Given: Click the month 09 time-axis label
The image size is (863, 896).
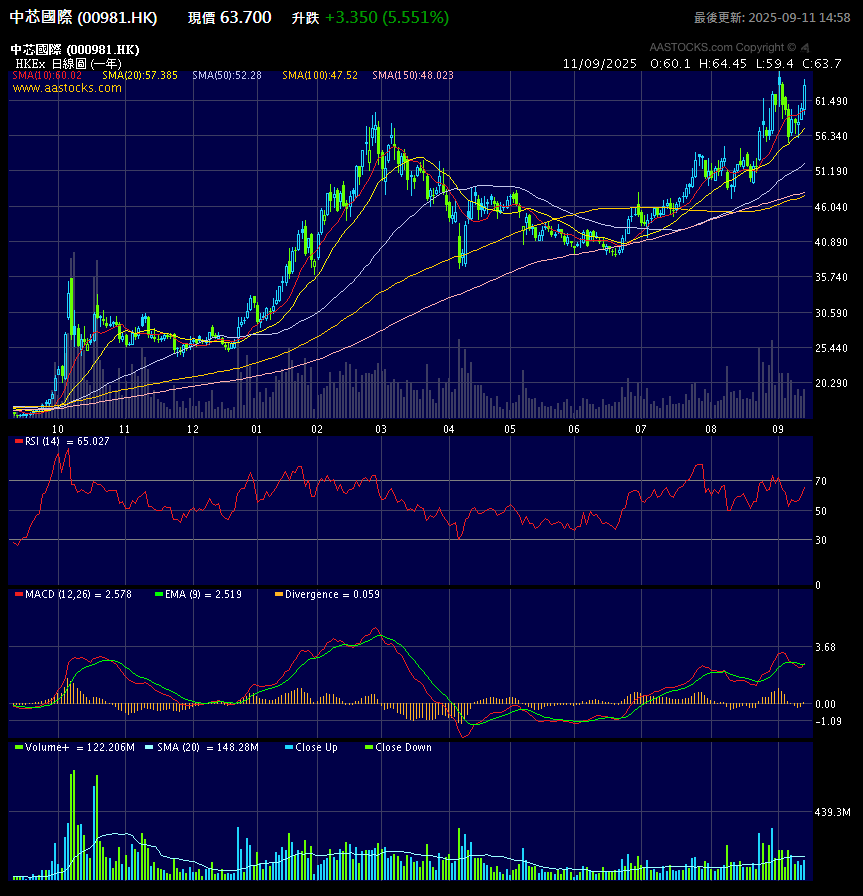Looking at the screenshot, I should [x=778, y=429].
